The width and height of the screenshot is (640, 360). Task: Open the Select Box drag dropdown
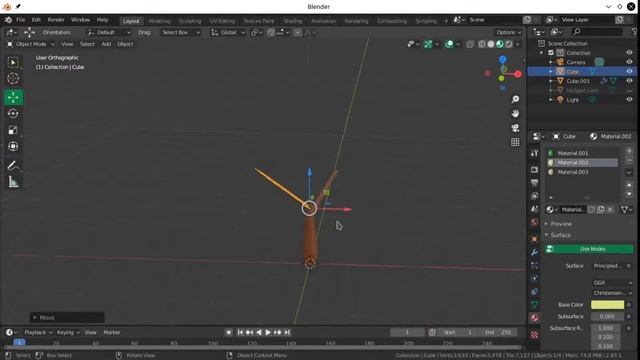pos(180,32)
